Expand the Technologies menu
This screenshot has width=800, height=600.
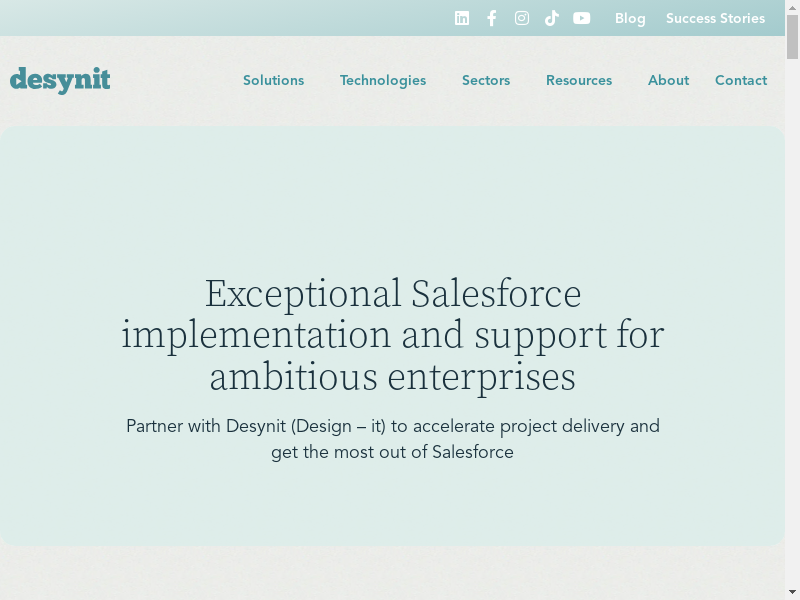tap(383, 80)
